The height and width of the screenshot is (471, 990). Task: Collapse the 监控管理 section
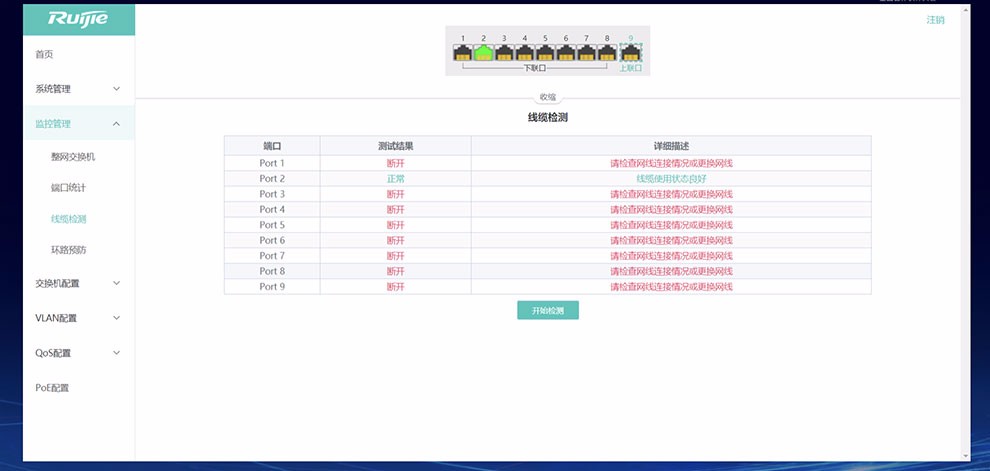pos(78,124)
